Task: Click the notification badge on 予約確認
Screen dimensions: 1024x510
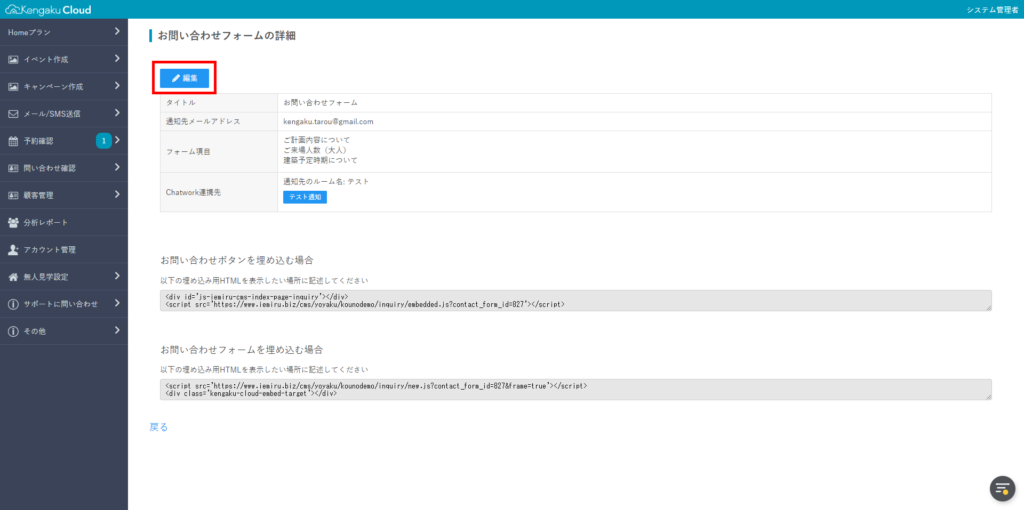Action: (x=104, y=140)
